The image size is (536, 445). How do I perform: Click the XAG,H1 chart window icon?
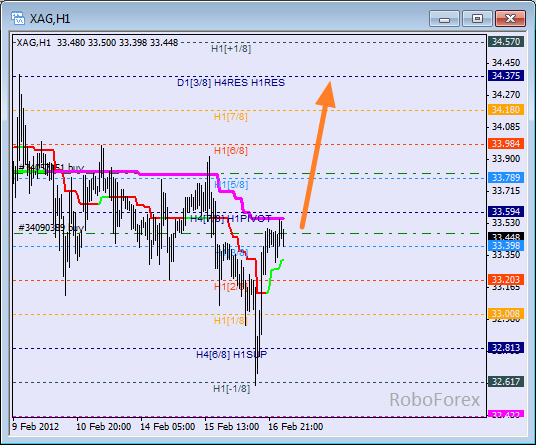tap(17, 18)
